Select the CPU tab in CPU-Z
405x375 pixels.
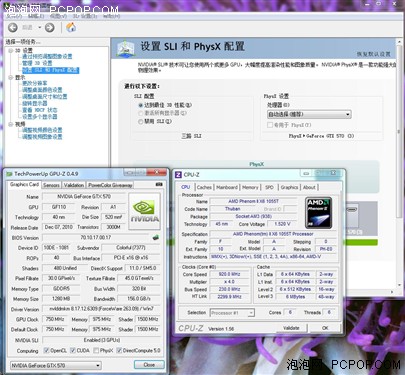(185, 187)
